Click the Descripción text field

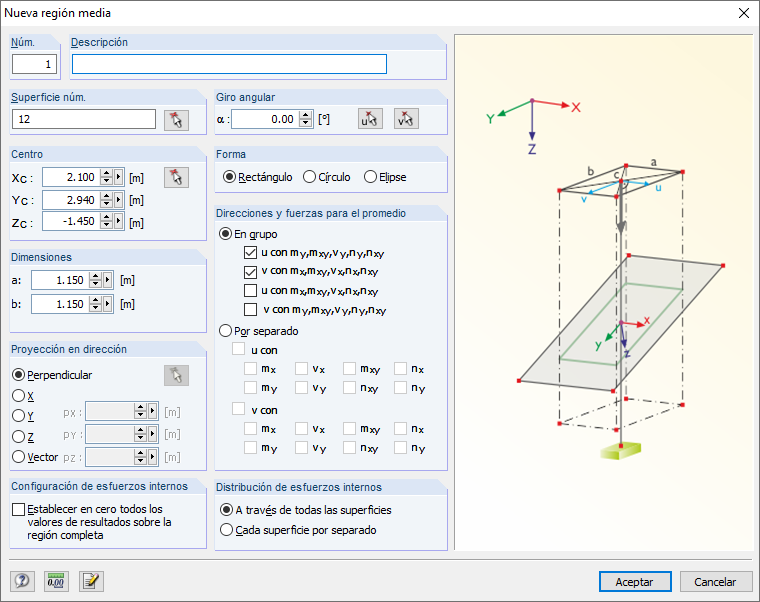pyautogui.click(x=229, y=64)
